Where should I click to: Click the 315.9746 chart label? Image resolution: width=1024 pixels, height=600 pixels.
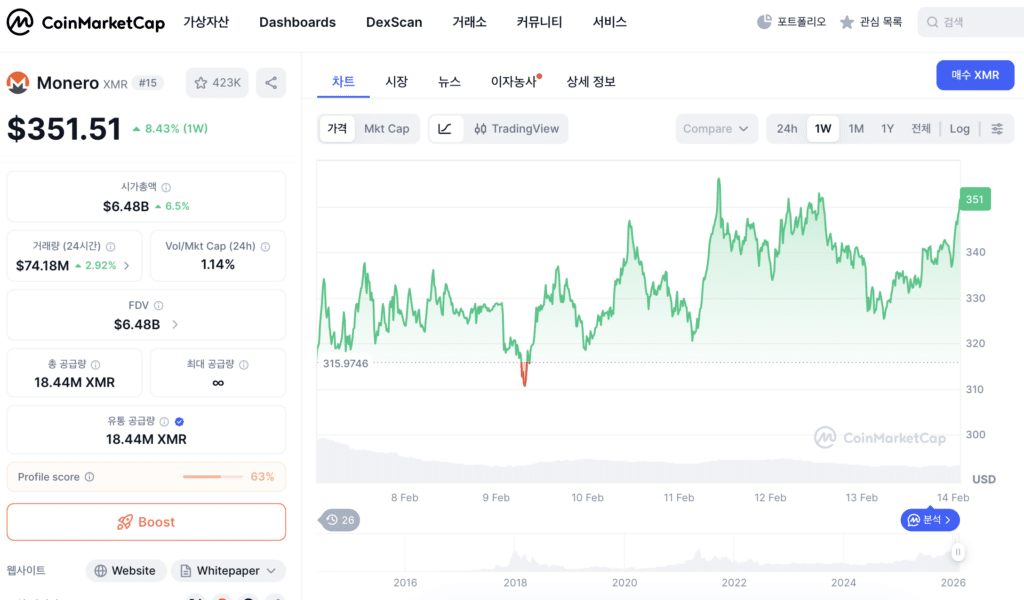345,364
